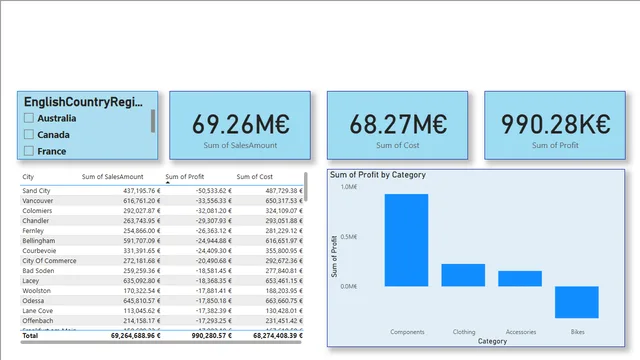The image size is (640, 360).
Task: Select the Bad Soden city cell
Action: pyautogui.click(x=38, y=271)
